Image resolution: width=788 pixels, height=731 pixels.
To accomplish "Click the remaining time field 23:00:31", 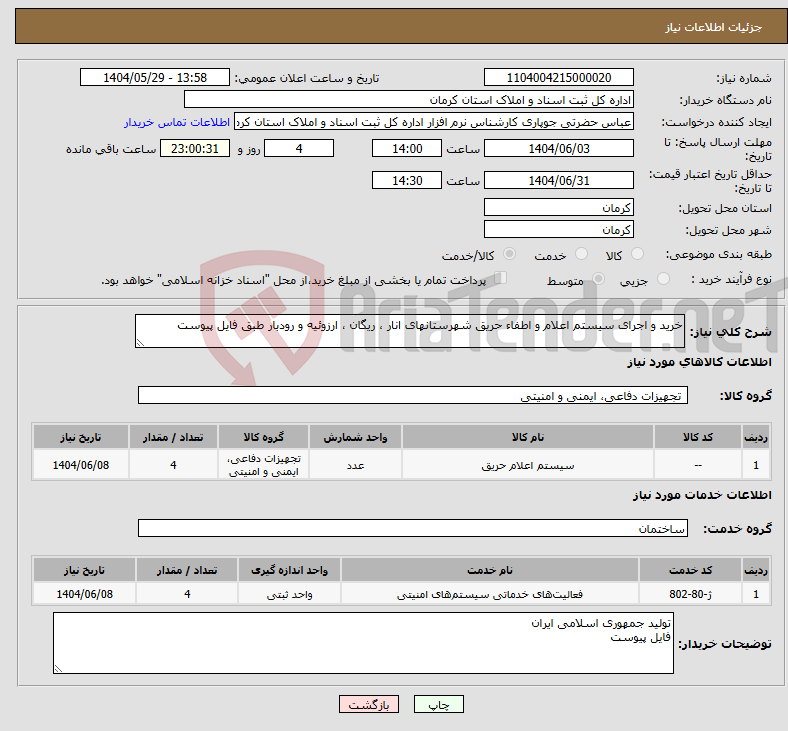I will tap(195, 148).
